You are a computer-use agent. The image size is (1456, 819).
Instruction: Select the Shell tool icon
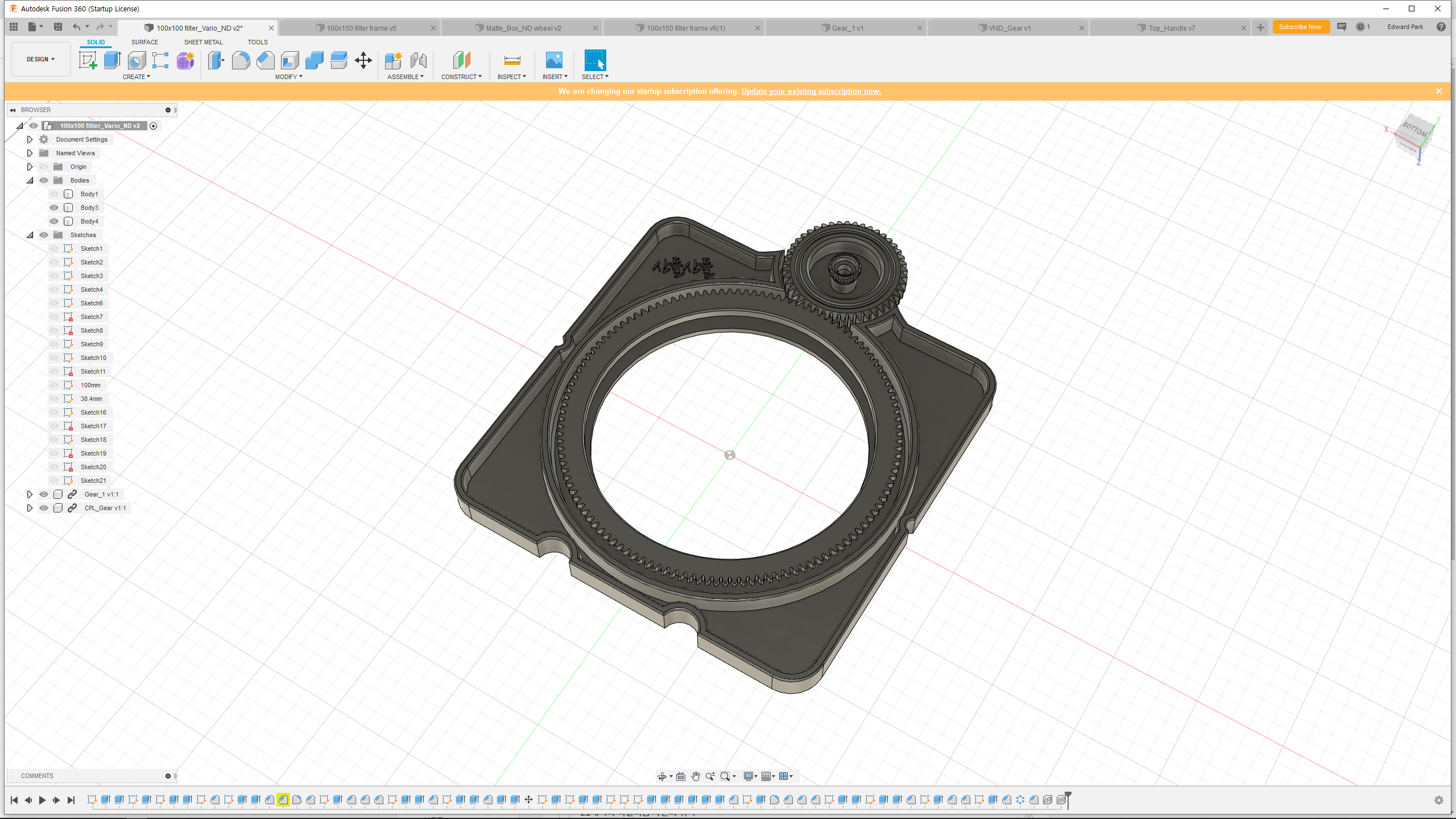click(x=290, y=60)
